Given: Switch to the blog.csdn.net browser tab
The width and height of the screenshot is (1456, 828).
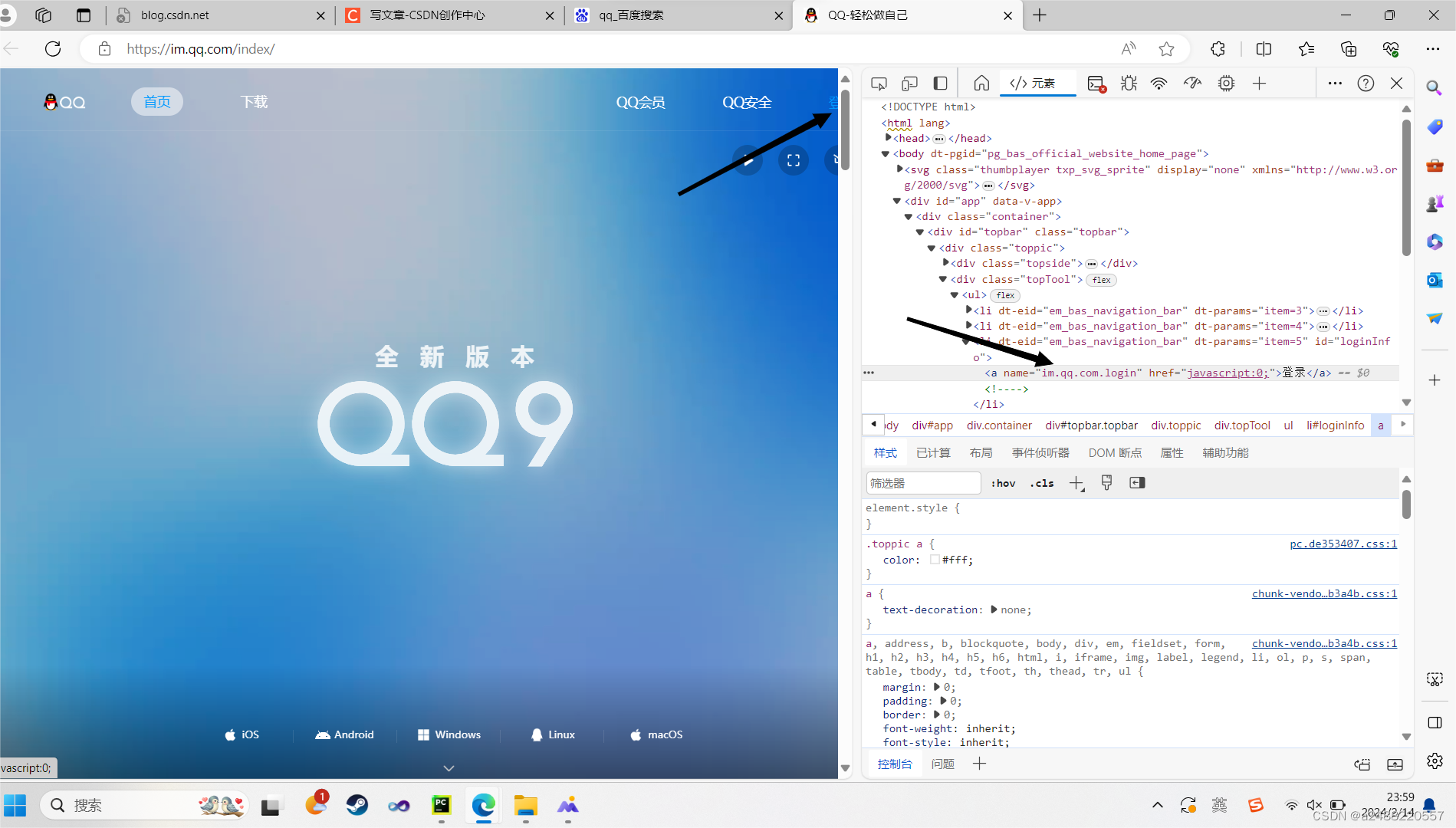Looking at the screenshot, I should (x=219, y=15).
